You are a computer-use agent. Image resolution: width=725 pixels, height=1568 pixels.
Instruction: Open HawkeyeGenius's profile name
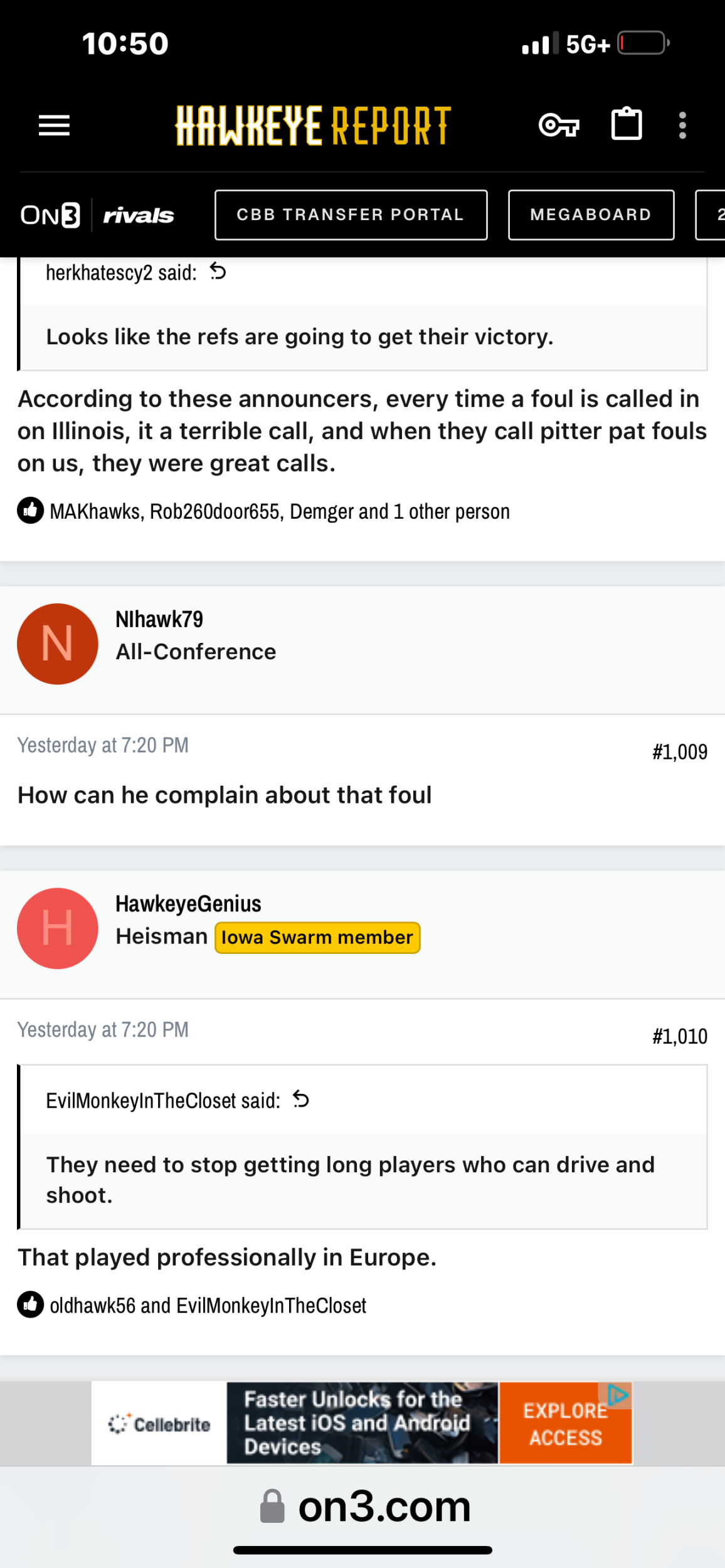click(x=188, y=904)
